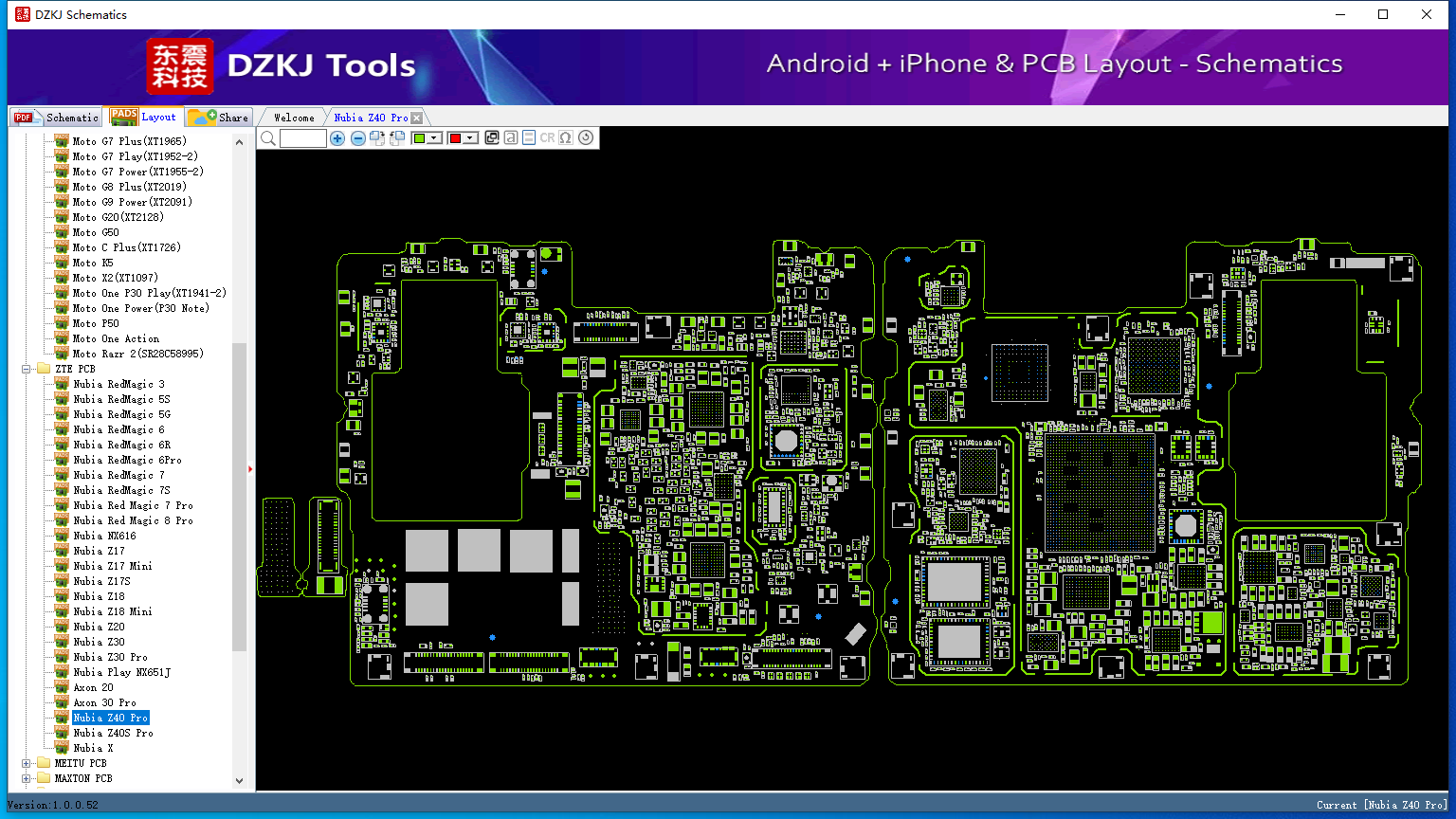The width and height of the screenshot is (1456, 819).
Task: Click the tree panel vertical scrollbar thumb
Action: coord(239,497)
